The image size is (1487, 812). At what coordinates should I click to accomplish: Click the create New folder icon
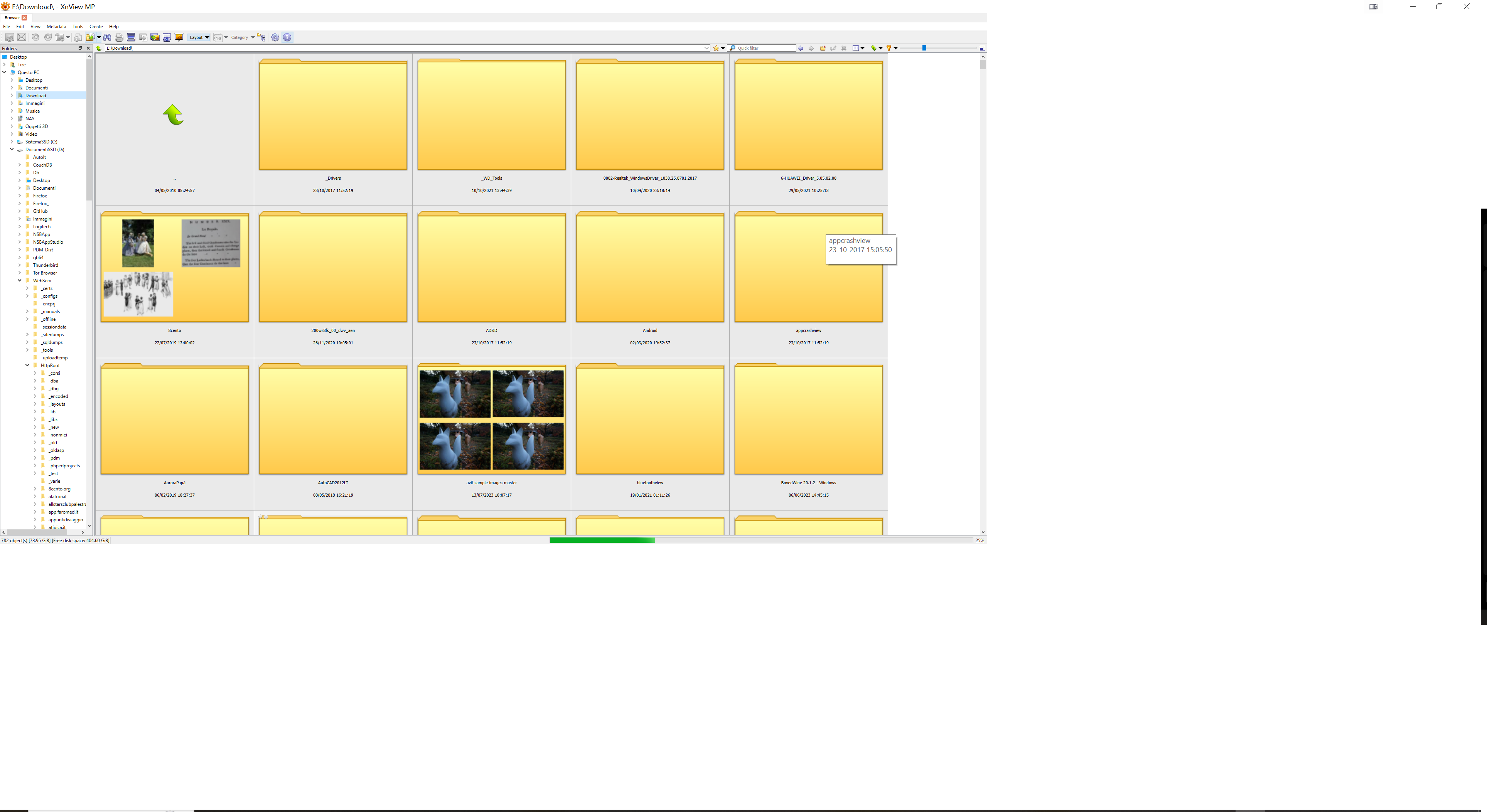[823, 49]
